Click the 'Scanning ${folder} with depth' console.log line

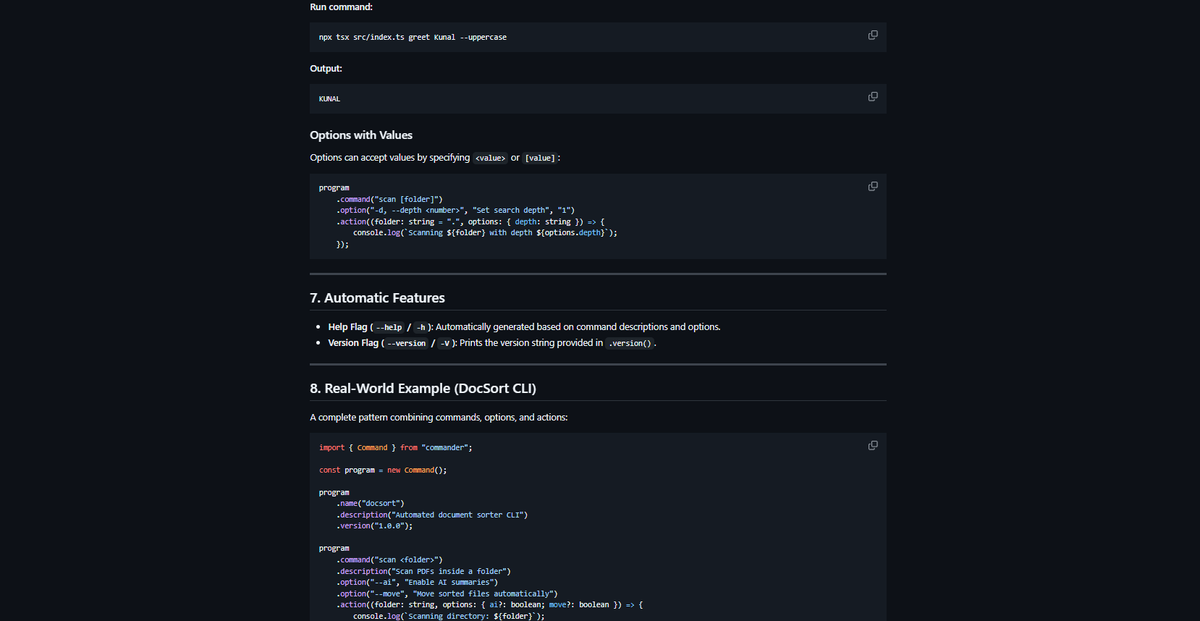tap(485, 232)
